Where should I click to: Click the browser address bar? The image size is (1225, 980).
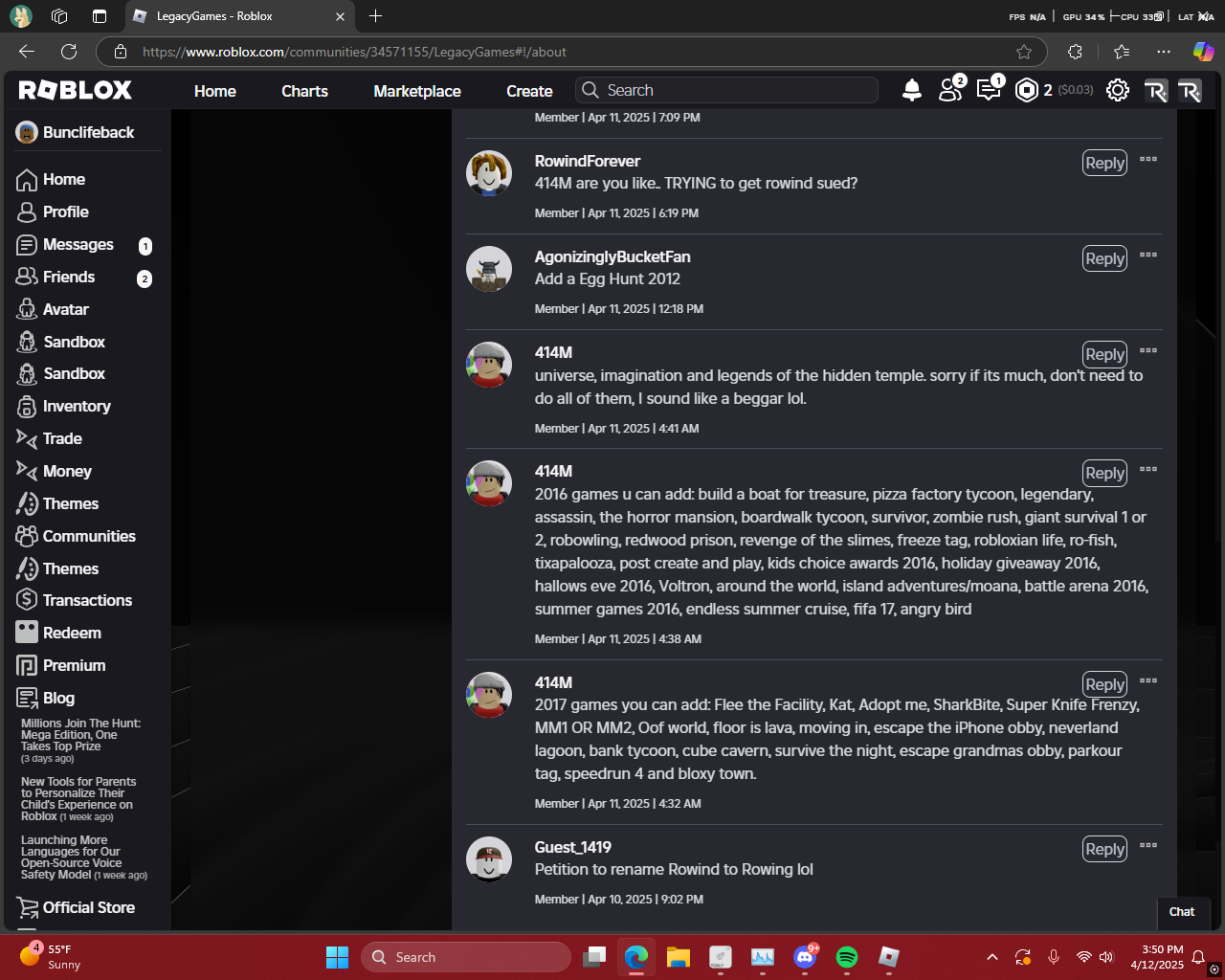[x=572, y=52]
